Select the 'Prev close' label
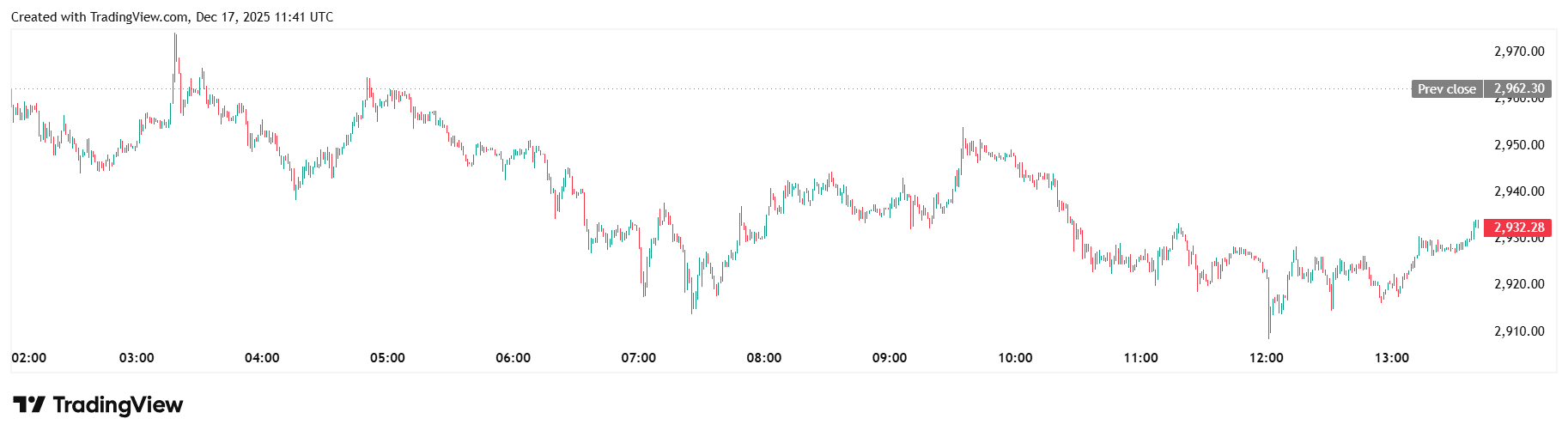The image size is (1568, 437). point(1446,89)
